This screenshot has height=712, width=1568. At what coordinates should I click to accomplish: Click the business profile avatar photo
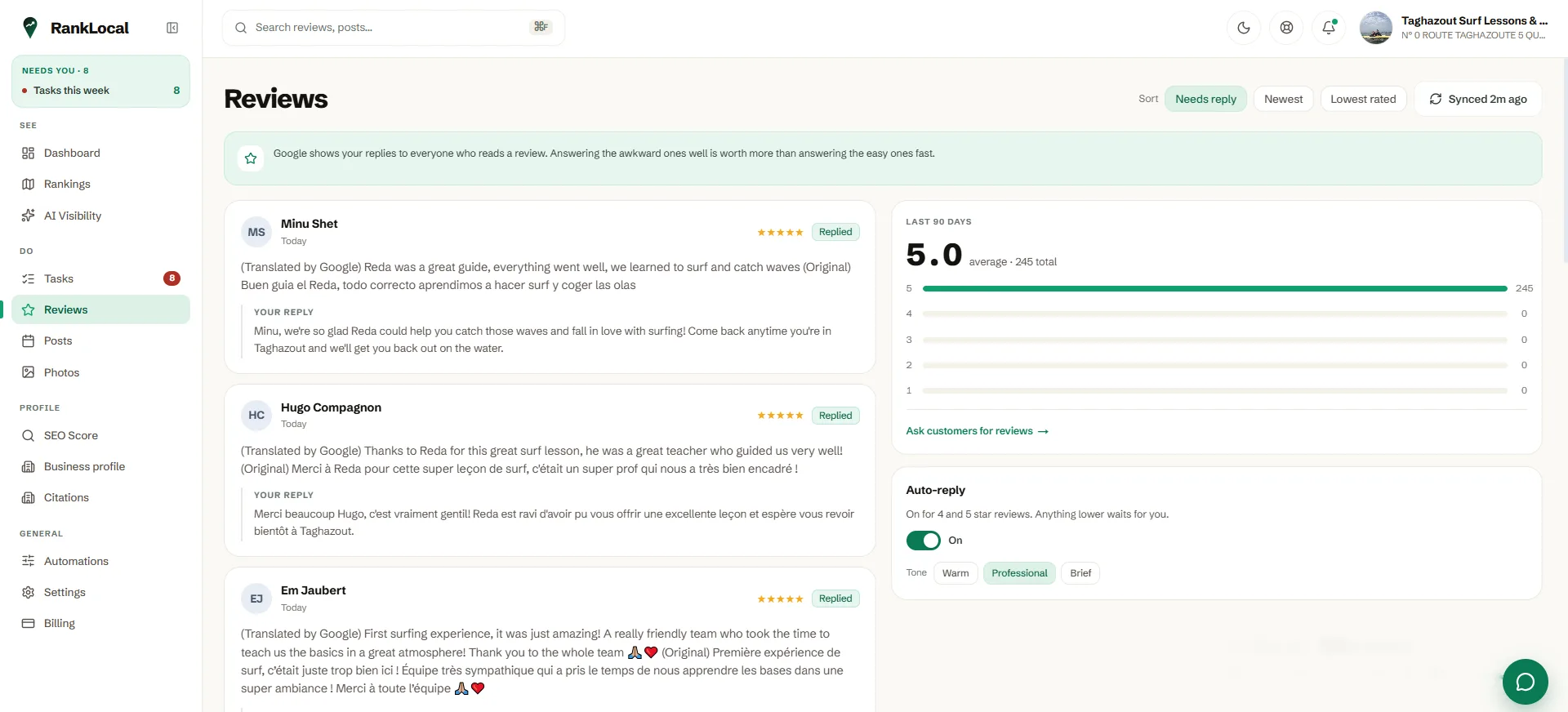pyautogui.click(x=1376, y=28)
